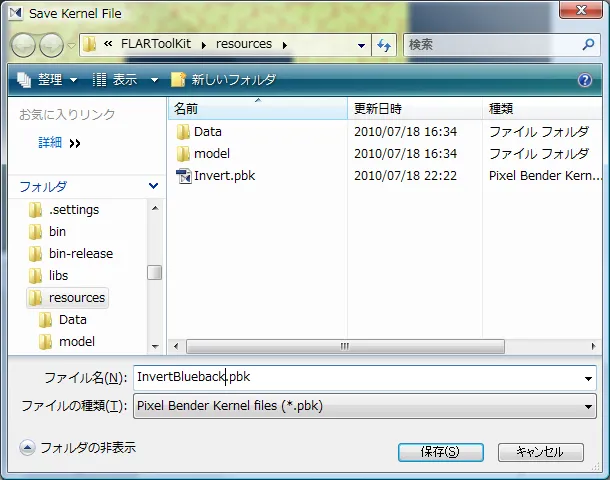Click the model folder icon in file list

[183, 154]
